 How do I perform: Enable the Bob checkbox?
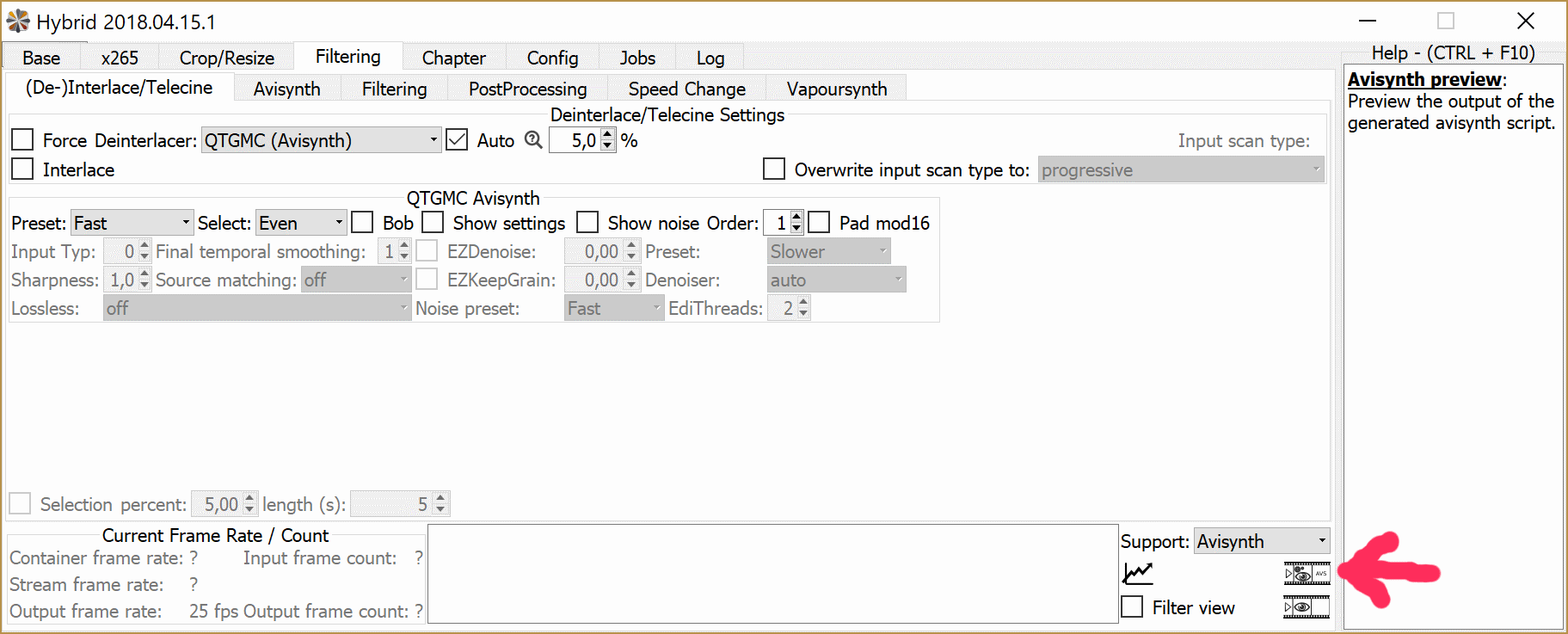[x=363, y=223]
